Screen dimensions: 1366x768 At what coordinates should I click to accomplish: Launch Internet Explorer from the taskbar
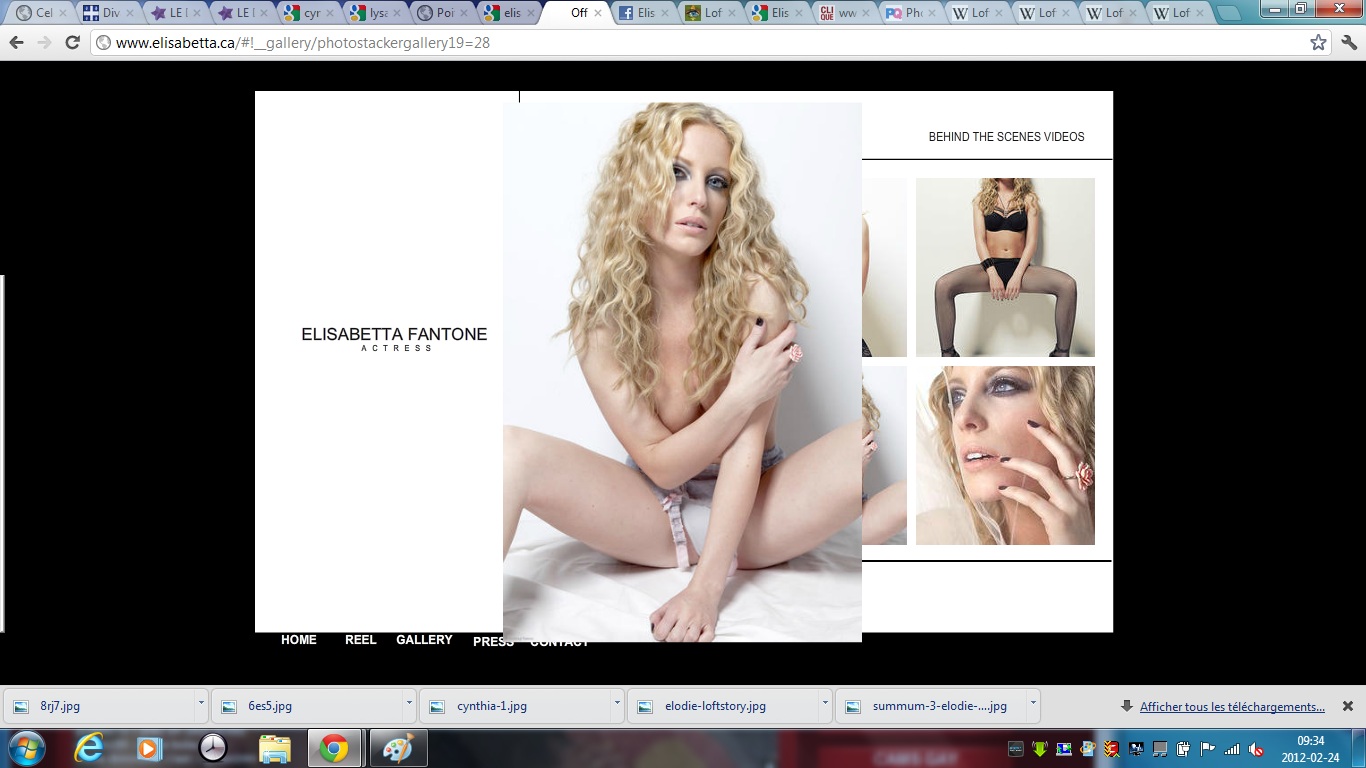[x=88, y=748]
